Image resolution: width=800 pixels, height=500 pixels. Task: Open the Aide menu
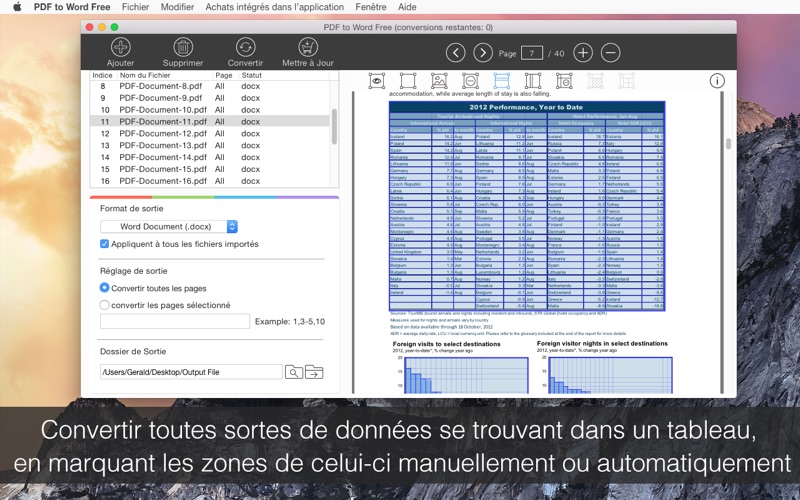pyautogui.click(x=407, y=7)
